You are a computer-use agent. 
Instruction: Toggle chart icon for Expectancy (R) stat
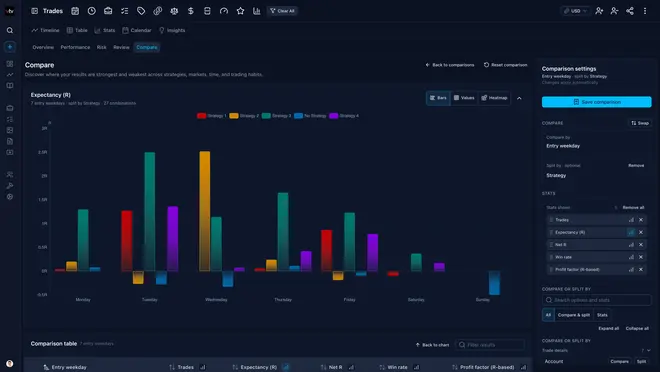pos(631,232)
